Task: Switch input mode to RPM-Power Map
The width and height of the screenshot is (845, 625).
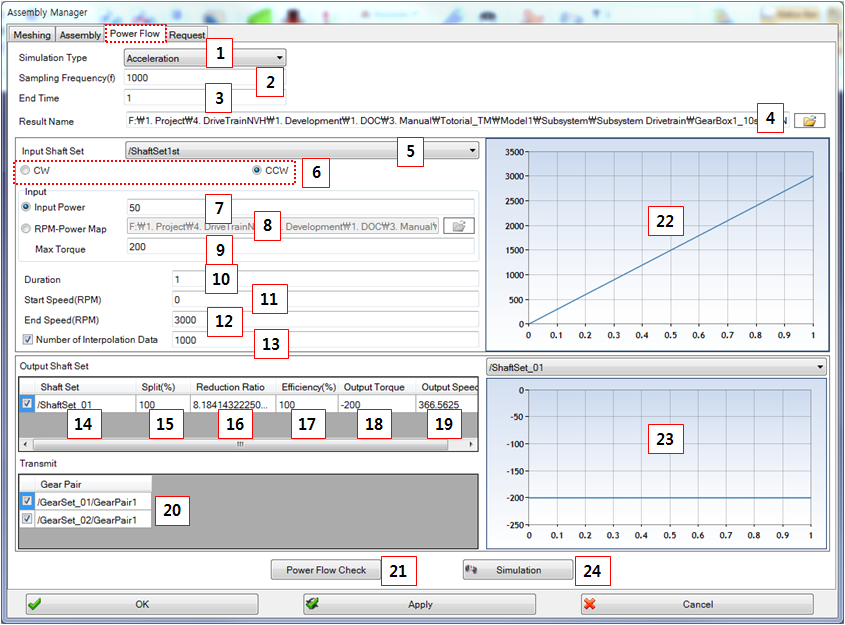Action: click(x=24, y=226)
